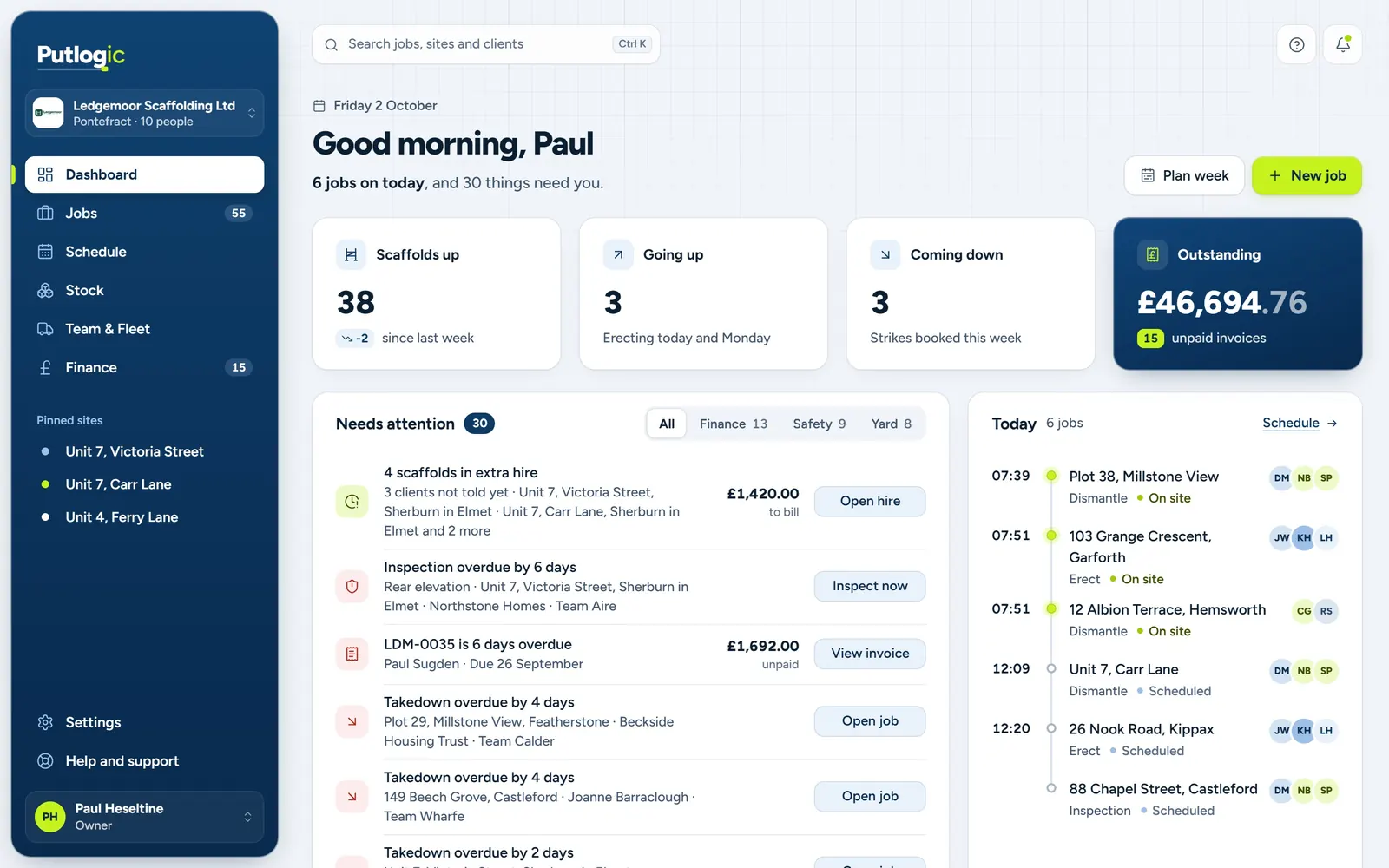Switch to the Finance 13 tab
Image resolution: width=1389 pixels, height=868 pixels.
point(734,424)
